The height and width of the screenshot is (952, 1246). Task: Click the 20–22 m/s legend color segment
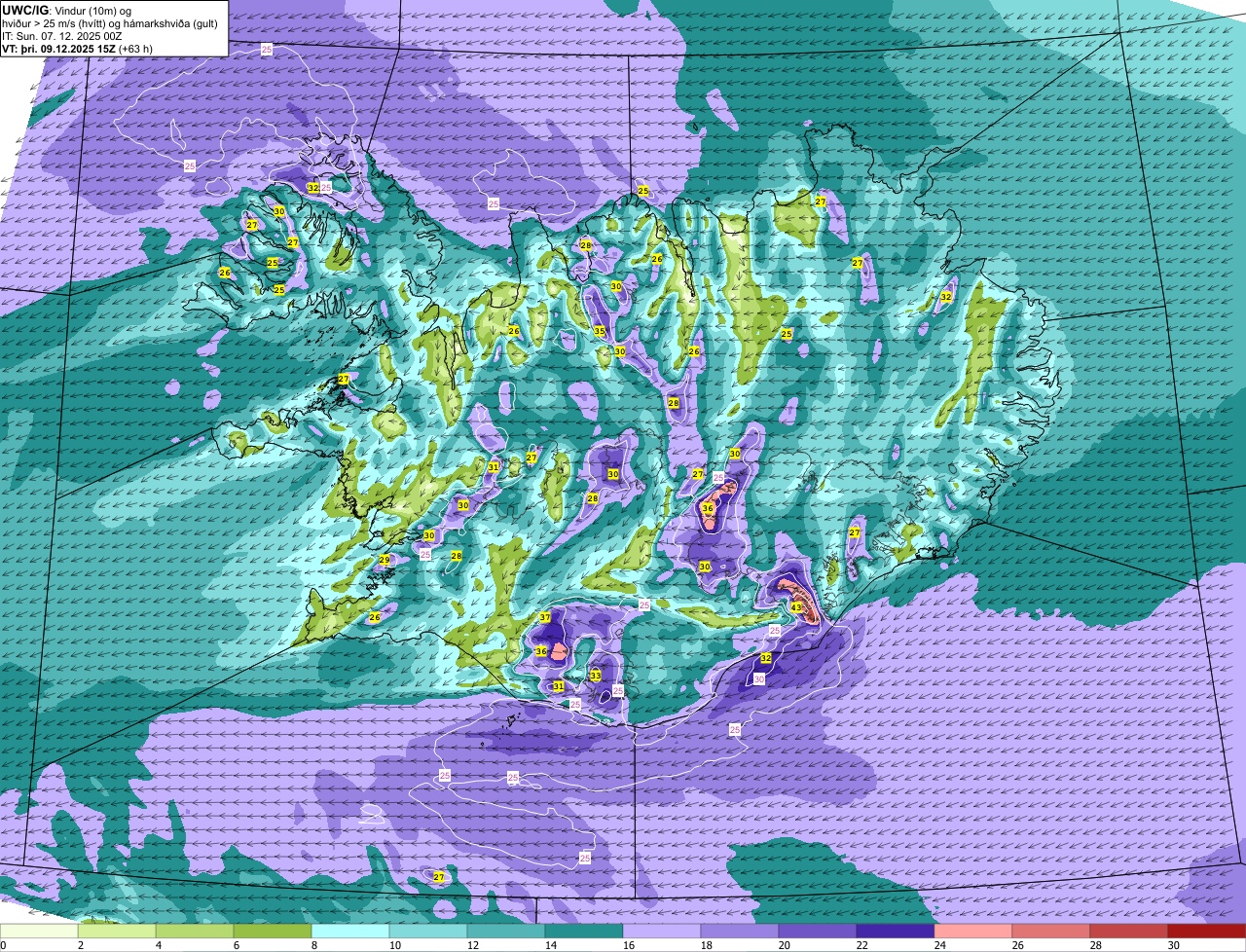coord(818,932)
